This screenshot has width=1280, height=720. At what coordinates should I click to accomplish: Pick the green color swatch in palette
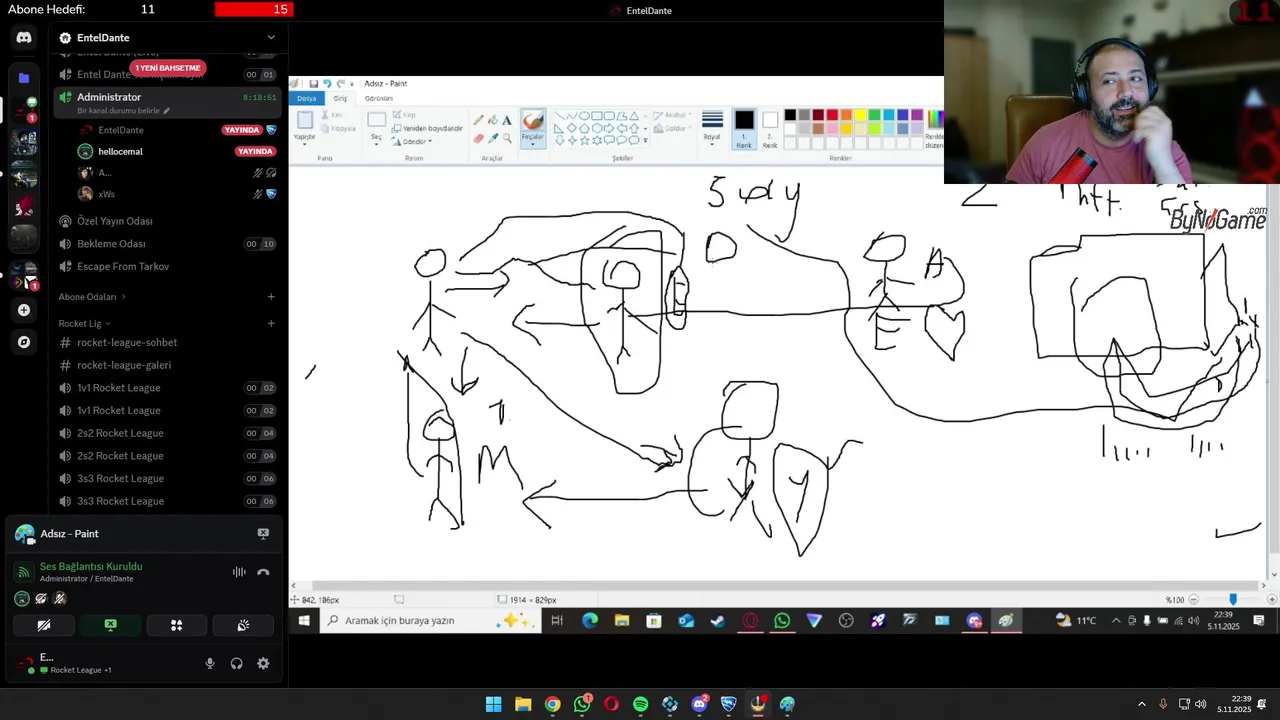pyautogui.click(x=874, y=115)
